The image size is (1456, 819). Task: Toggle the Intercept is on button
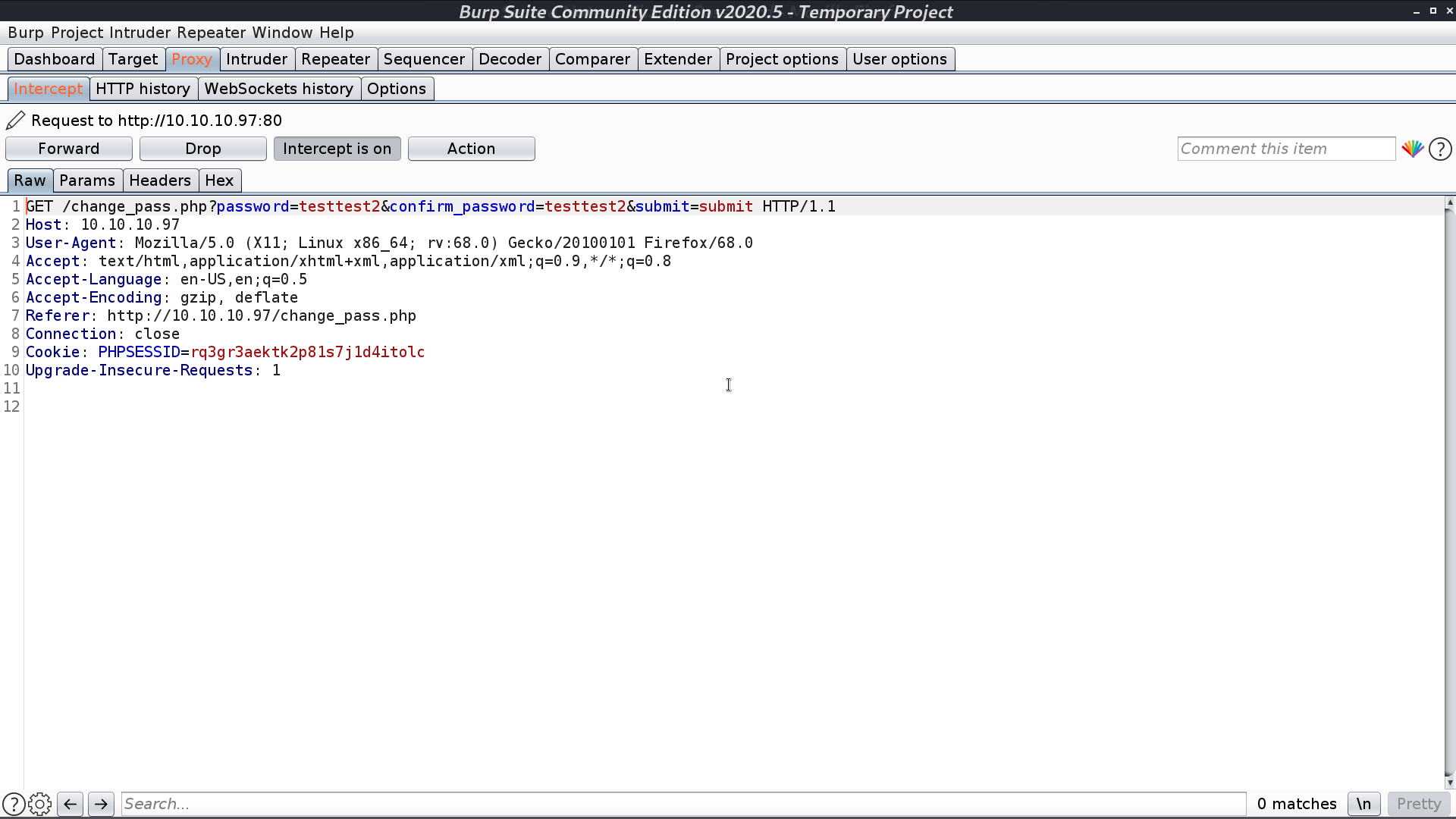point(337,149)
